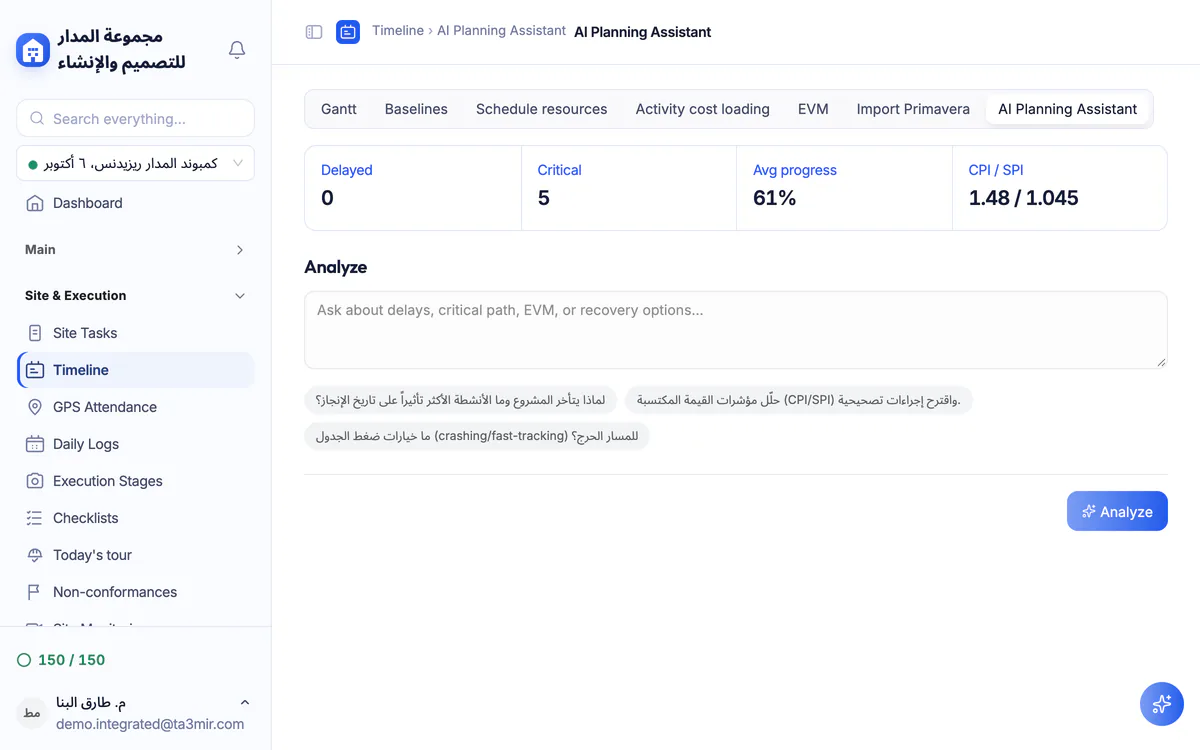Click the GPS Attendance pin icon

35,407
